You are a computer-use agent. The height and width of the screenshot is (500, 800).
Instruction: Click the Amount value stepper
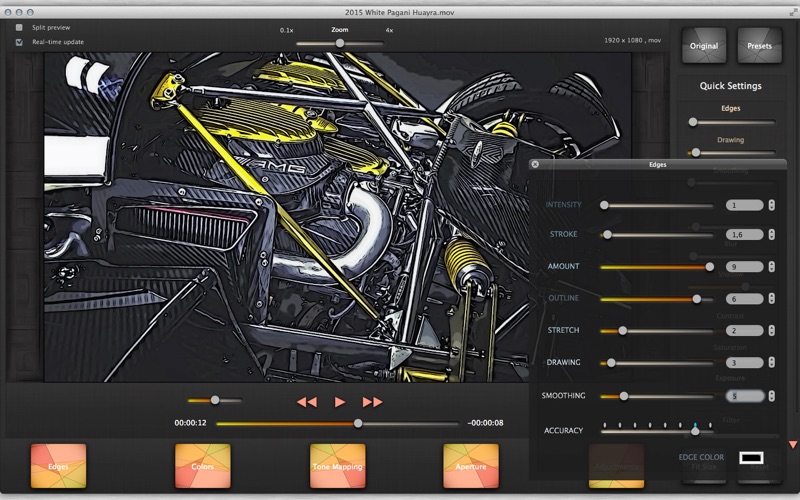pos(771,267)
